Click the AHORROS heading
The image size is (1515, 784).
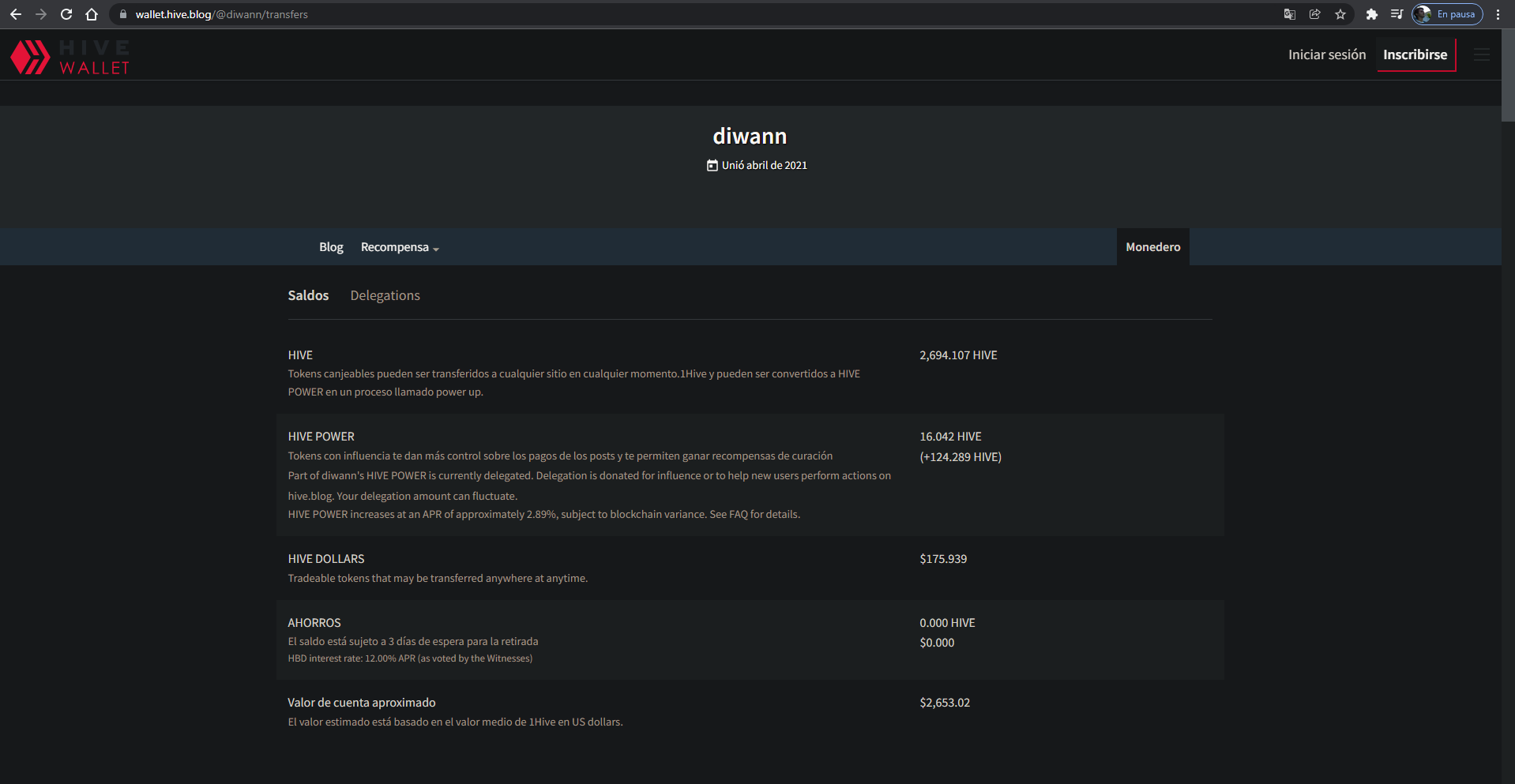(314, 623)
